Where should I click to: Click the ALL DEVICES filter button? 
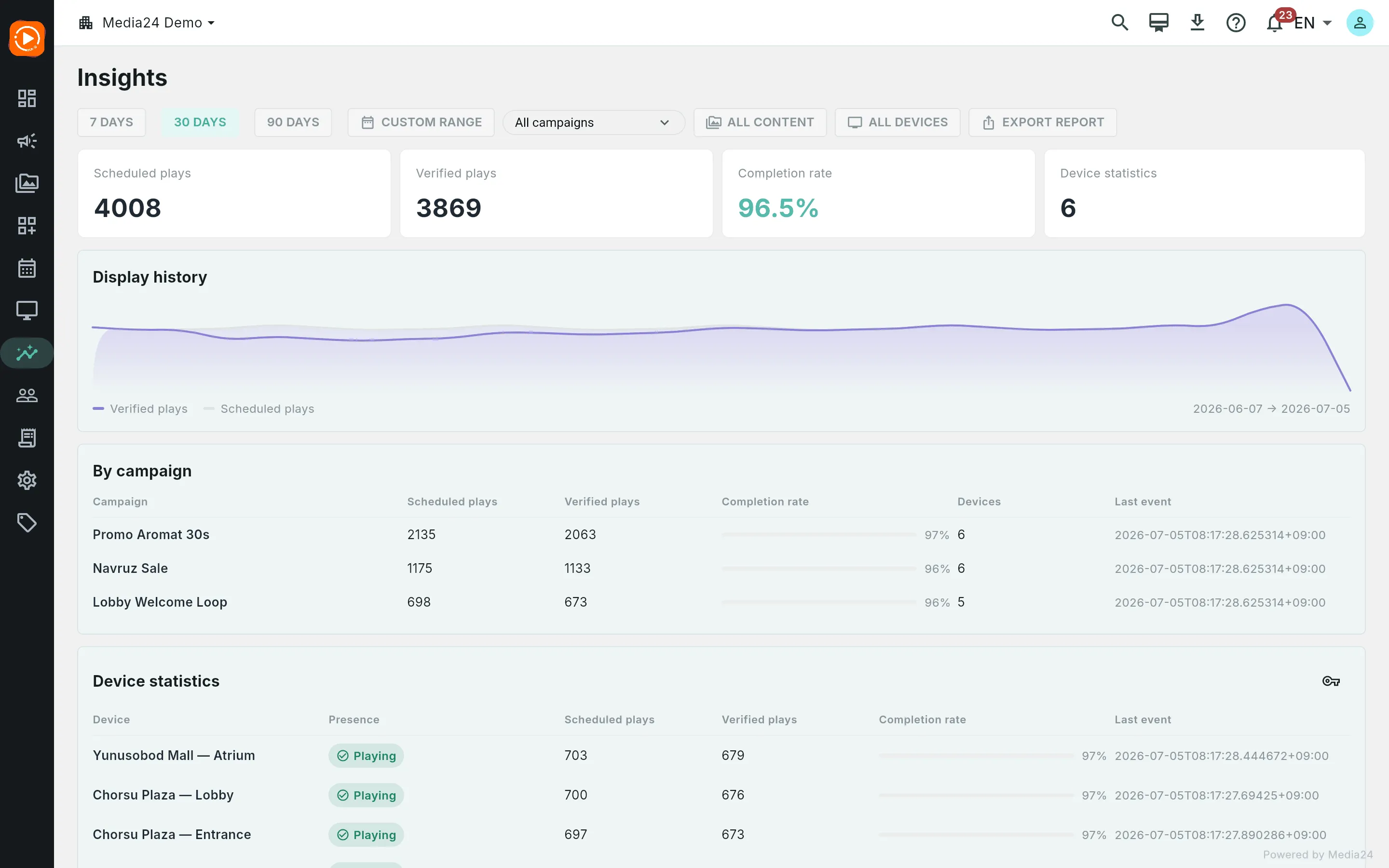898,122
